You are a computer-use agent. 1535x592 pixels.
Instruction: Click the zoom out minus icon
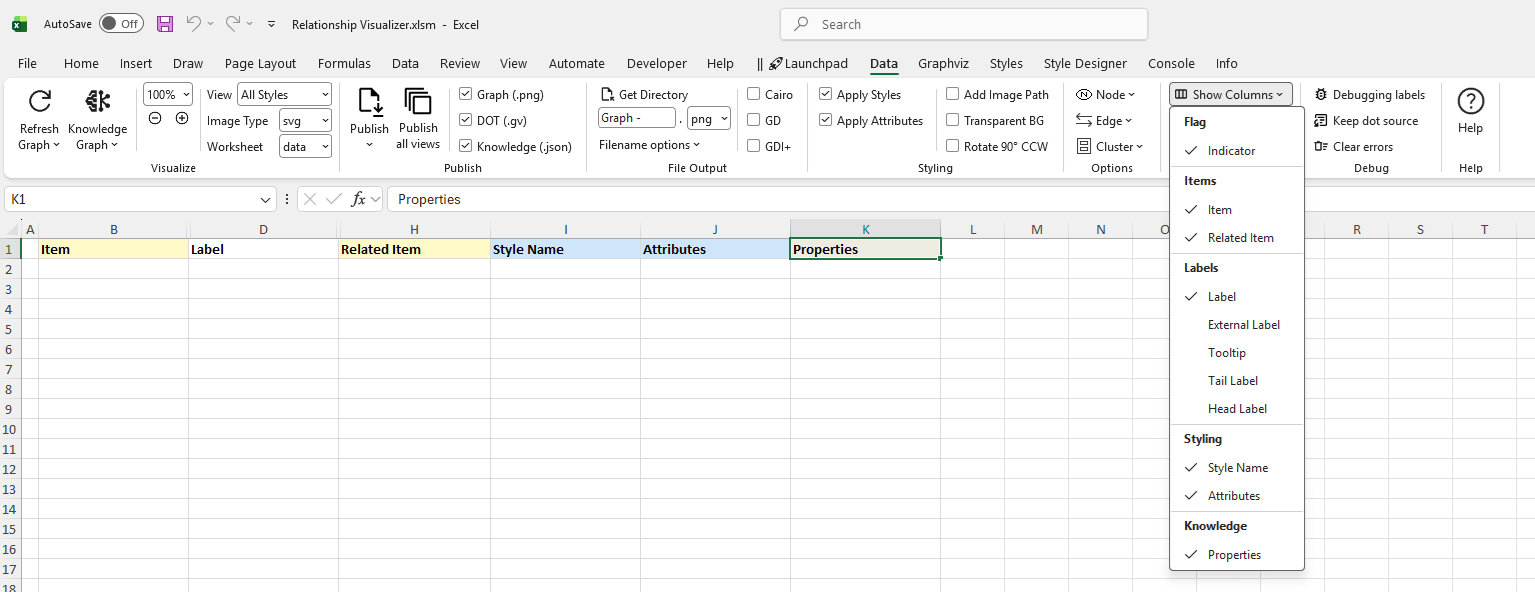point(155,118)
